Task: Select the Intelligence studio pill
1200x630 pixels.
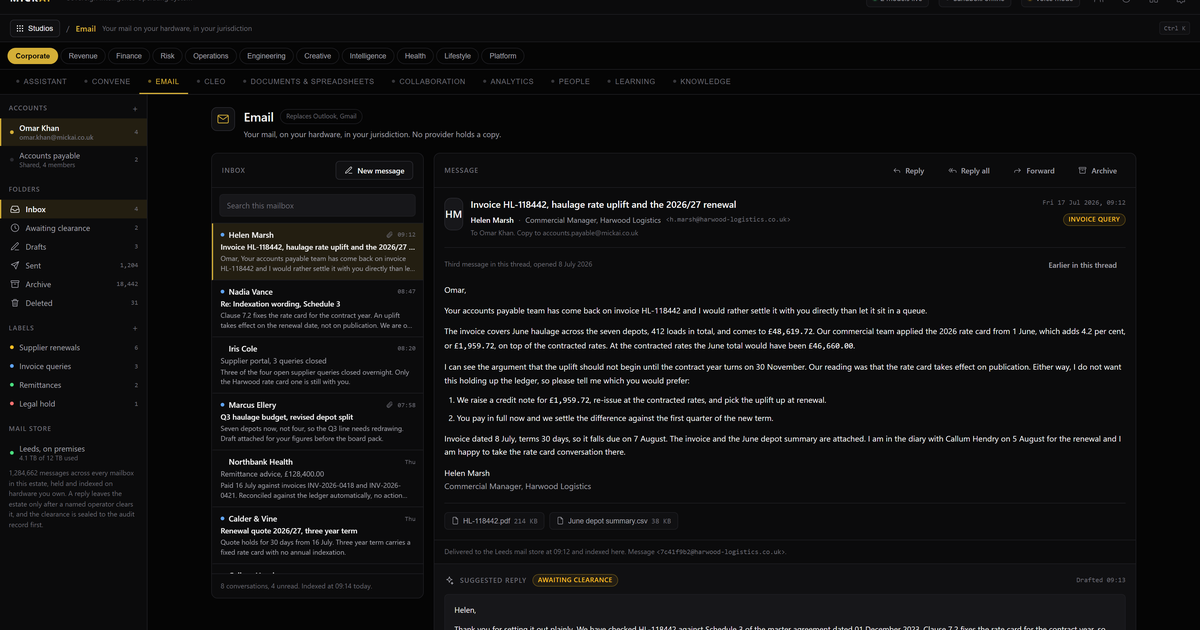Action: click(x=369, y=56)
